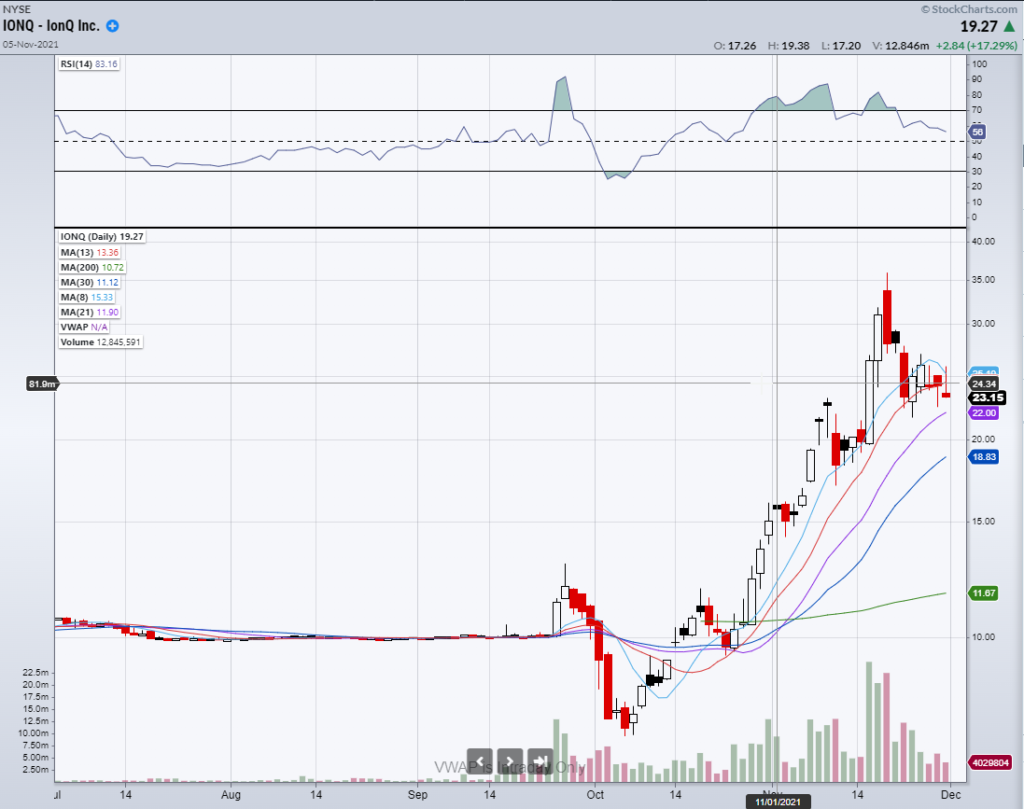The height and width of the screenshot is (809, 1024).
Task: Jump to latest bar with skip-to-end button
Action: [x=540, y=762]
